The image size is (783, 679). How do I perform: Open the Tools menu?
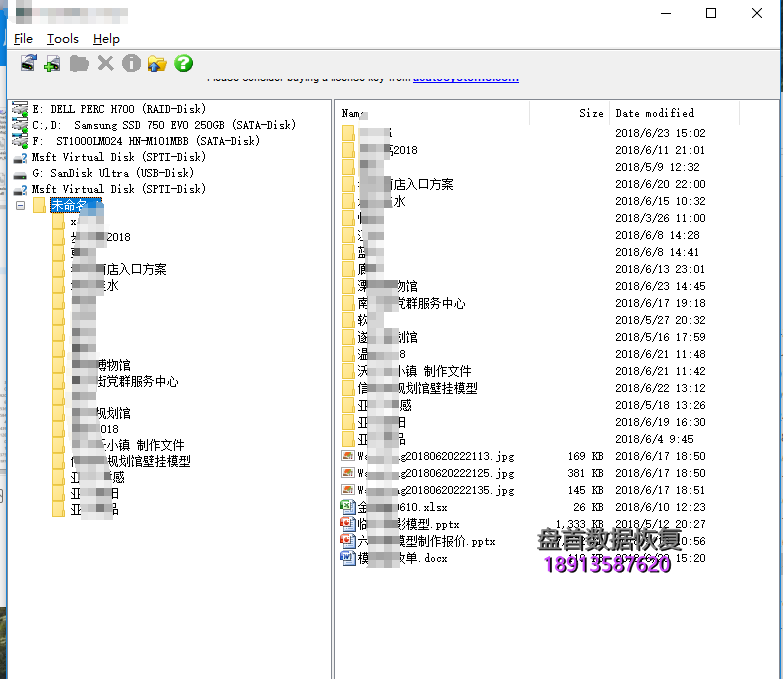62,38
